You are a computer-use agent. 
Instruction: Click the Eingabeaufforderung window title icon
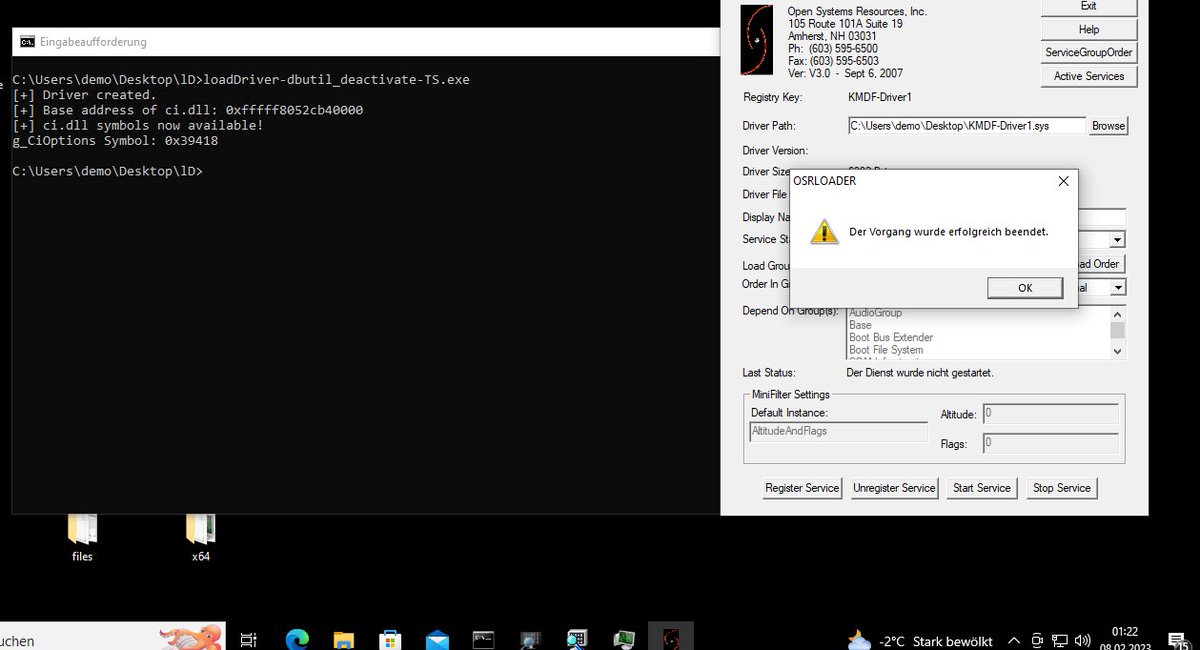pyautogui.click(x=25, y=42)
